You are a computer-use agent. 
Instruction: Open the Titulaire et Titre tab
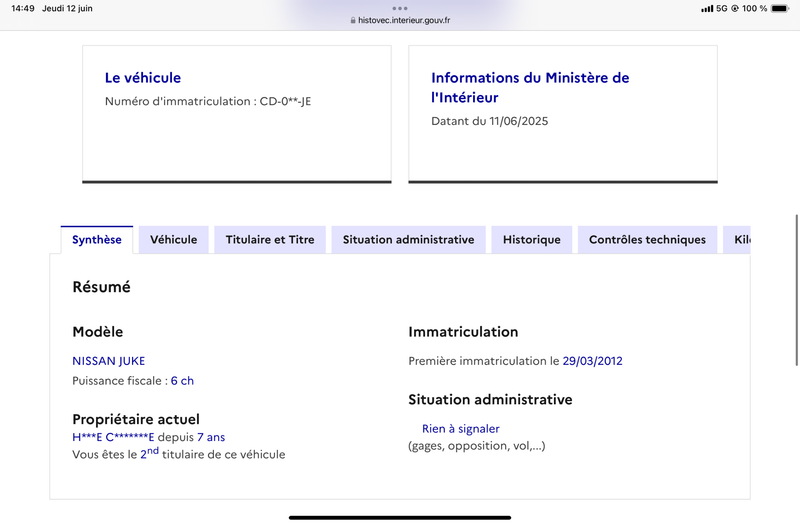tap(270, 240)
